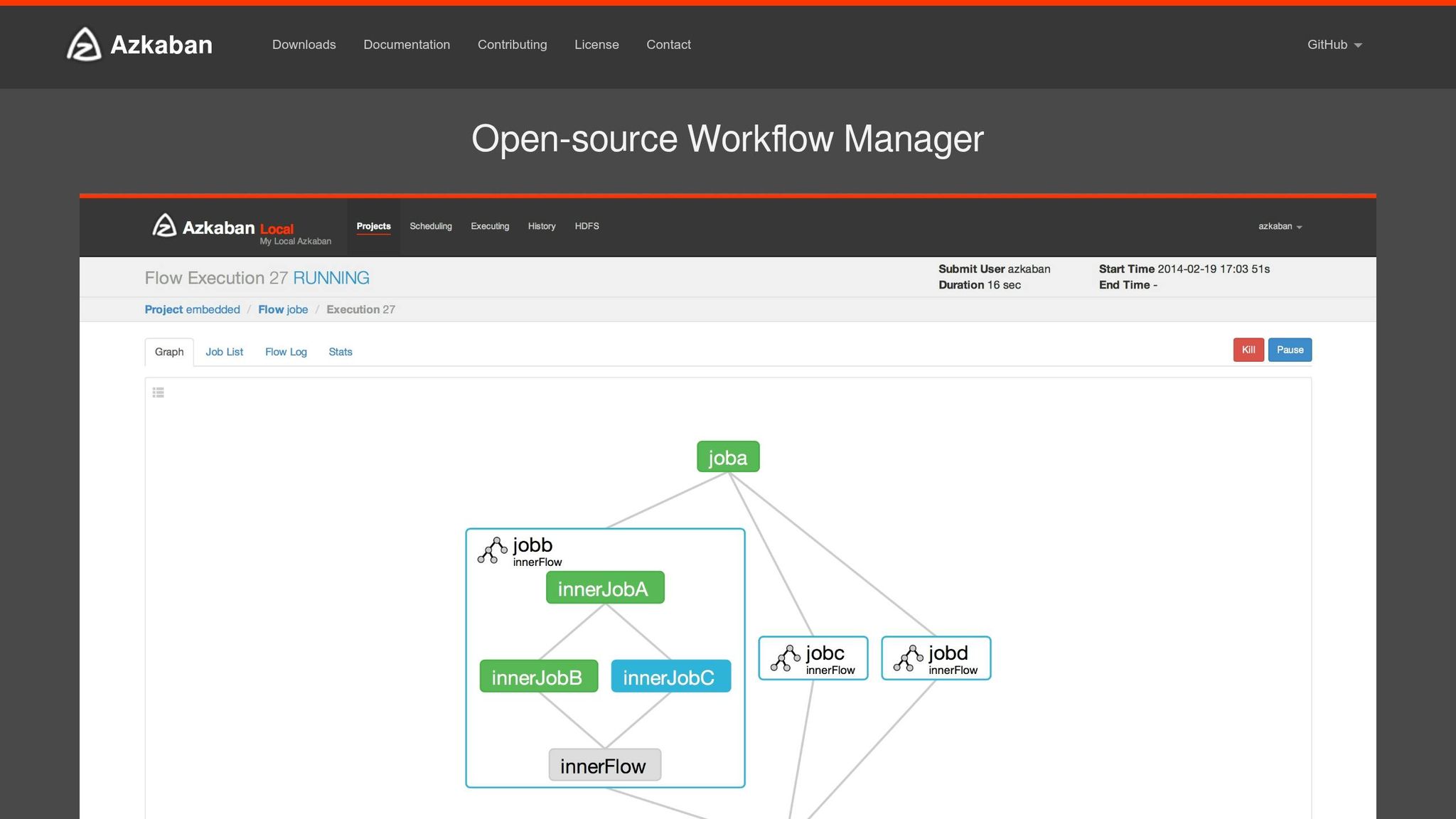Click the jobd innerFlow node box
1456x819 pixels.
coord(936,658)
